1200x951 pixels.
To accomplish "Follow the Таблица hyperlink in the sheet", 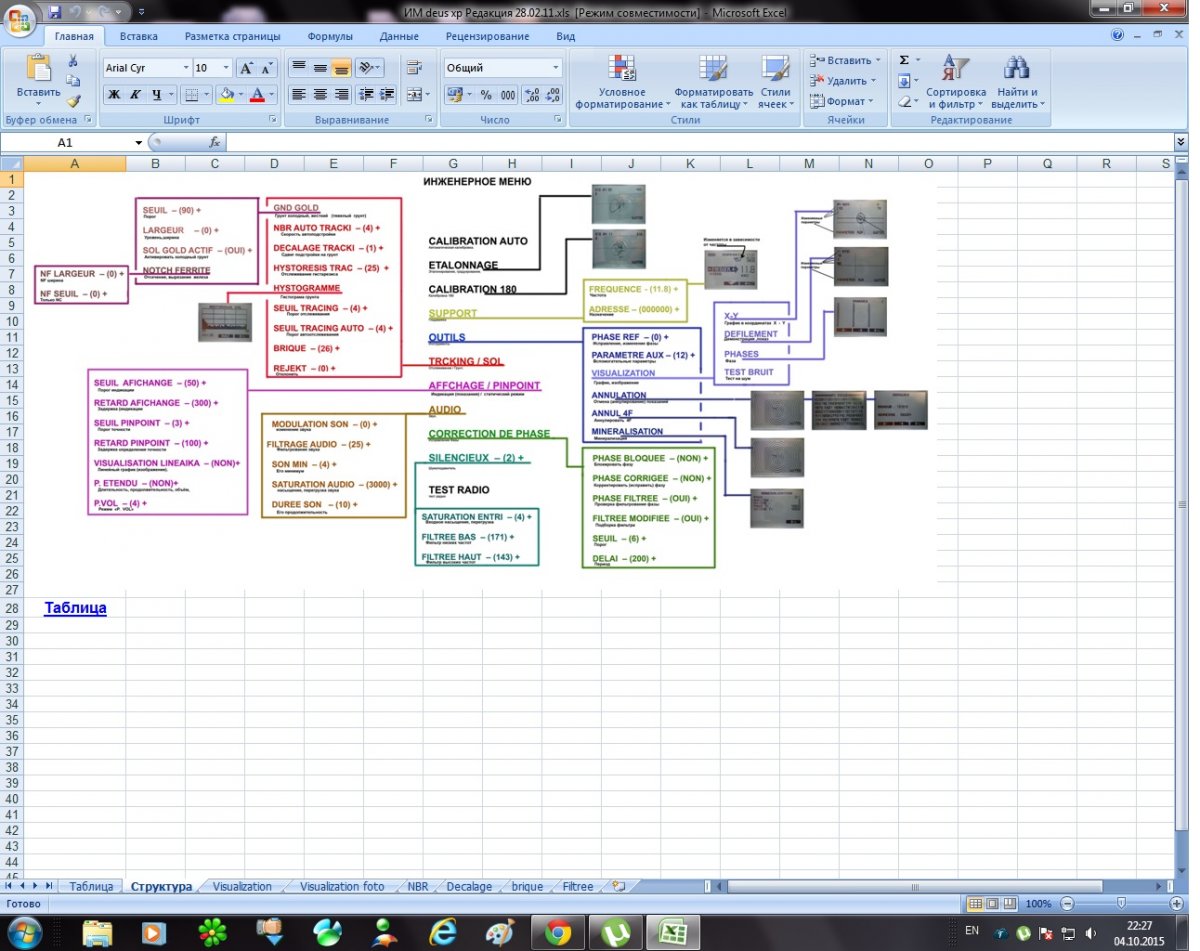I will coord(75,608).
